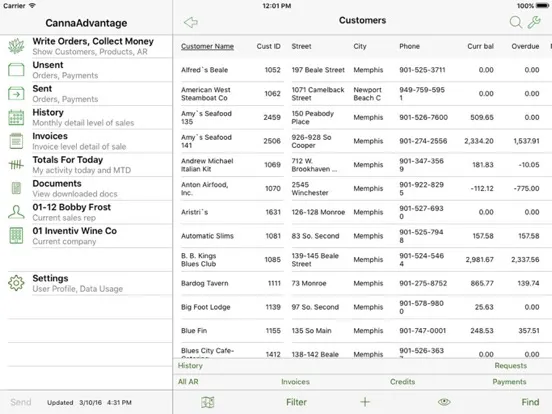552x414 pixels.
Task: Click Cust ID 1111
Action: [x=274, y=283]
